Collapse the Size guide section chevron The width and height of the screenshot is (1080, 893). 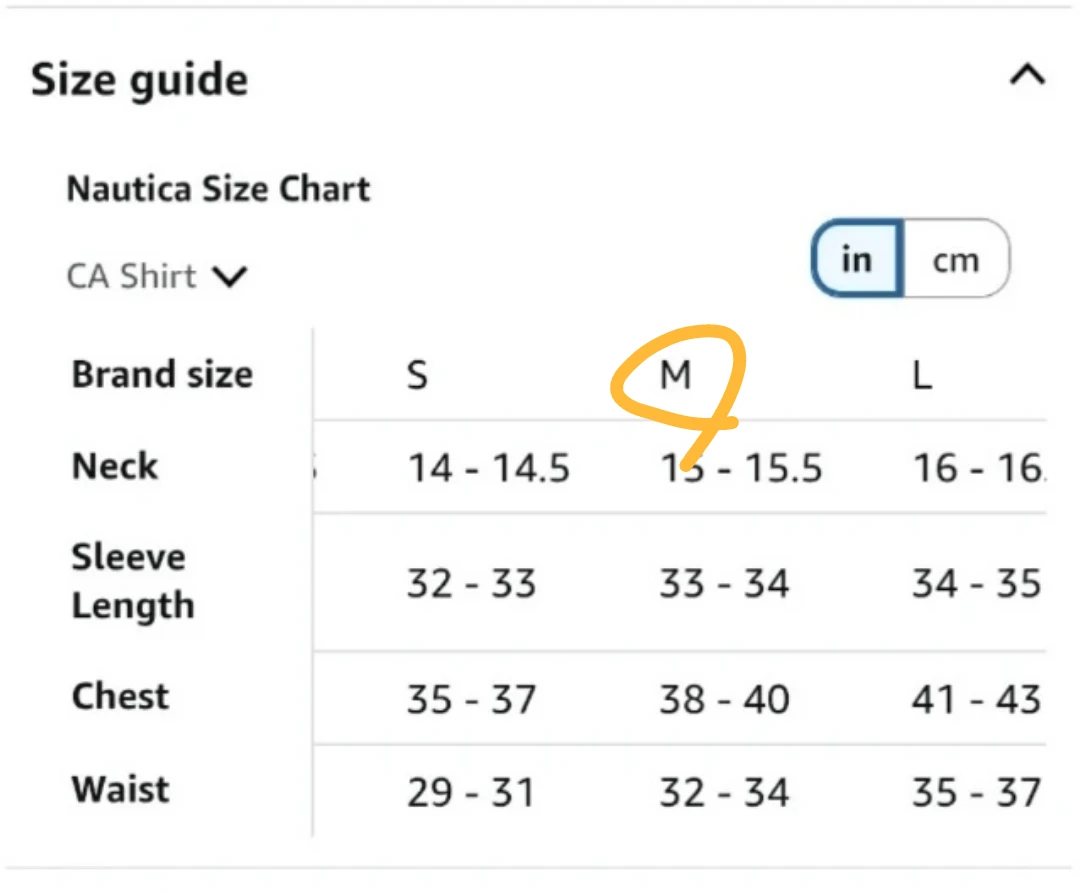tap(1027, 76)
